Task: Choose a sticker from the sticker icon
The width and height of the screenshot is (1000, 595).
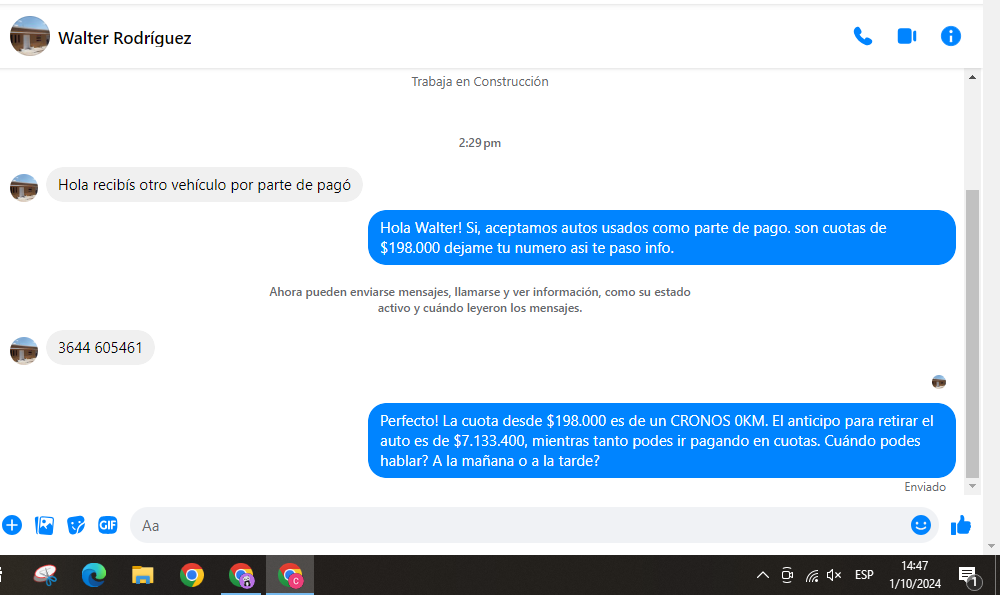Action: 76,525
